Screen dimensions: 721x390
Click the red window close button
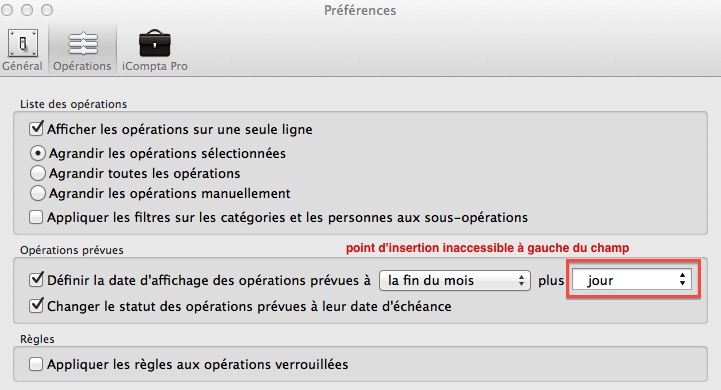tap(7, 10)
